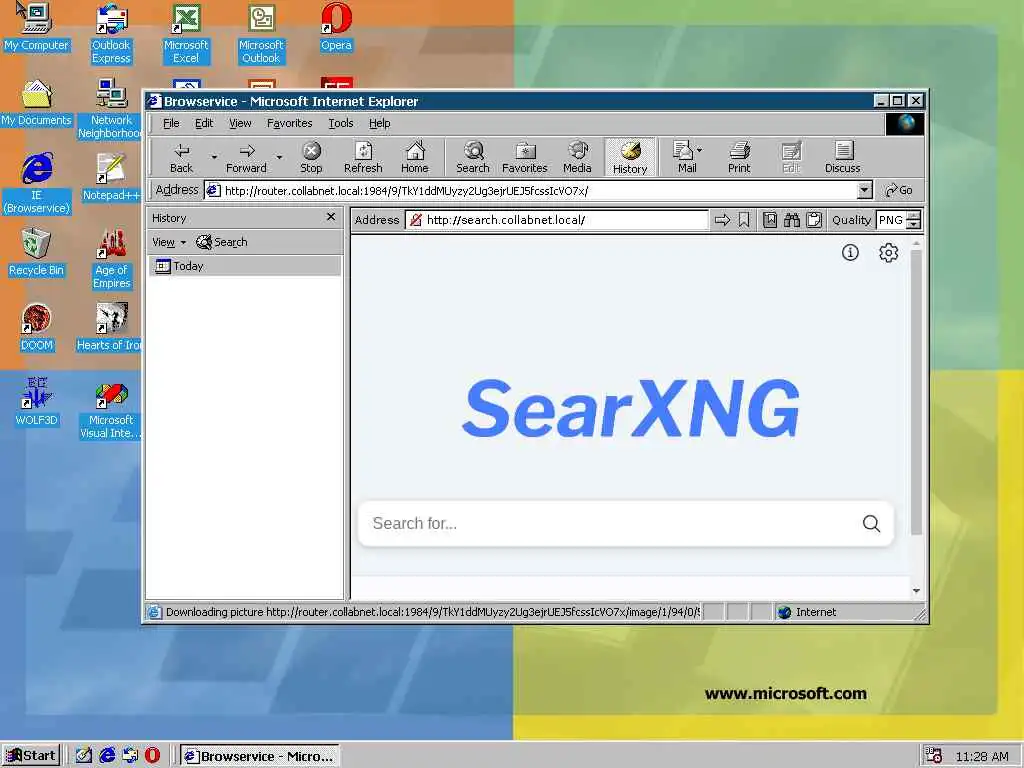This screenshot has width=1024, height=768.
Task: Open the Tools menu
Action: (x=340, y=123)
